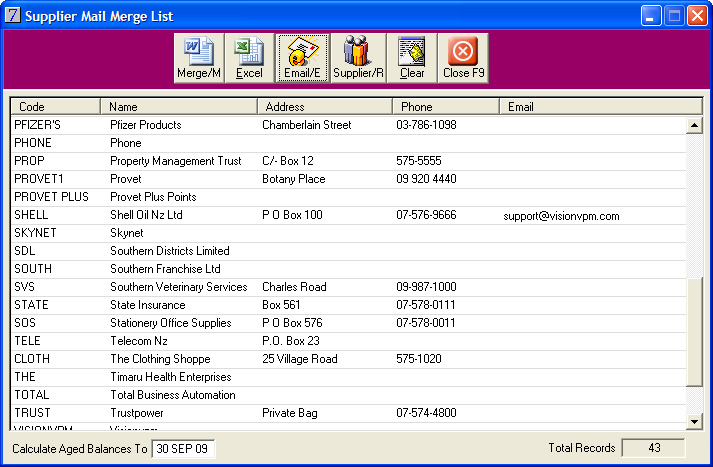This screenshot has height=467, width=713.
Task: Click the 25 Village Road address
Action: tap(300, 359)
